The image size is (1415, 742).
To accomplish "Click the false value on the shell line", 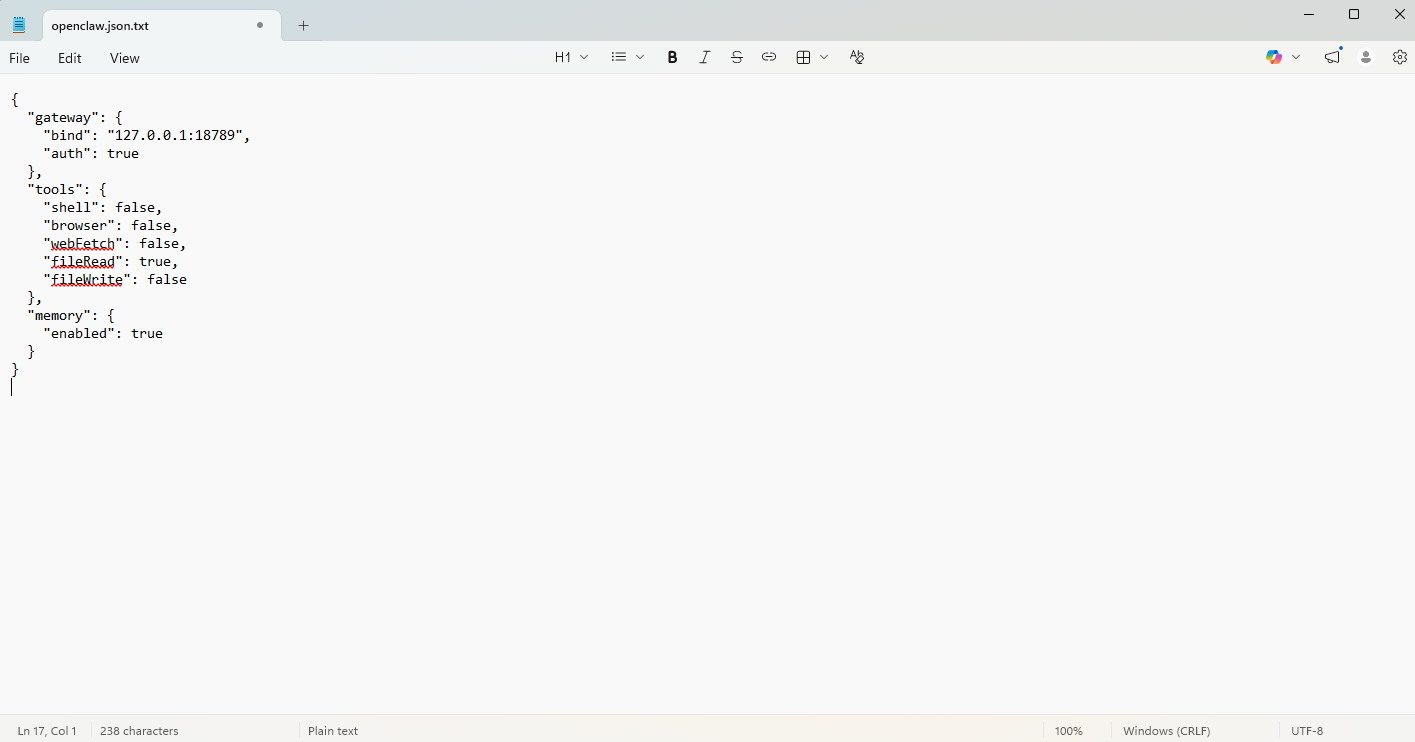I will (x=135, y=207).
